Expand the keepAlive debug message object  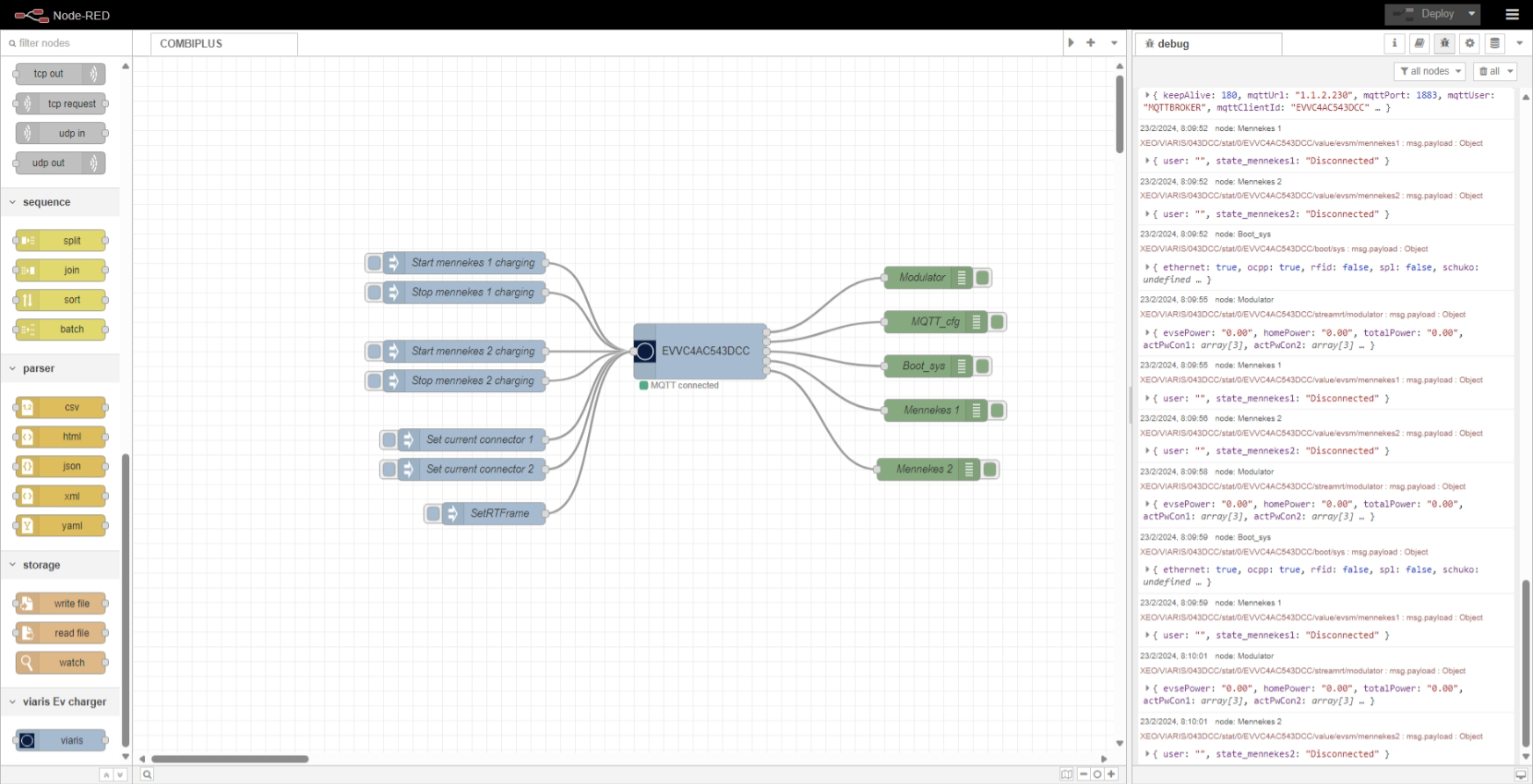pyautogui.click(x=1147, y=95)
